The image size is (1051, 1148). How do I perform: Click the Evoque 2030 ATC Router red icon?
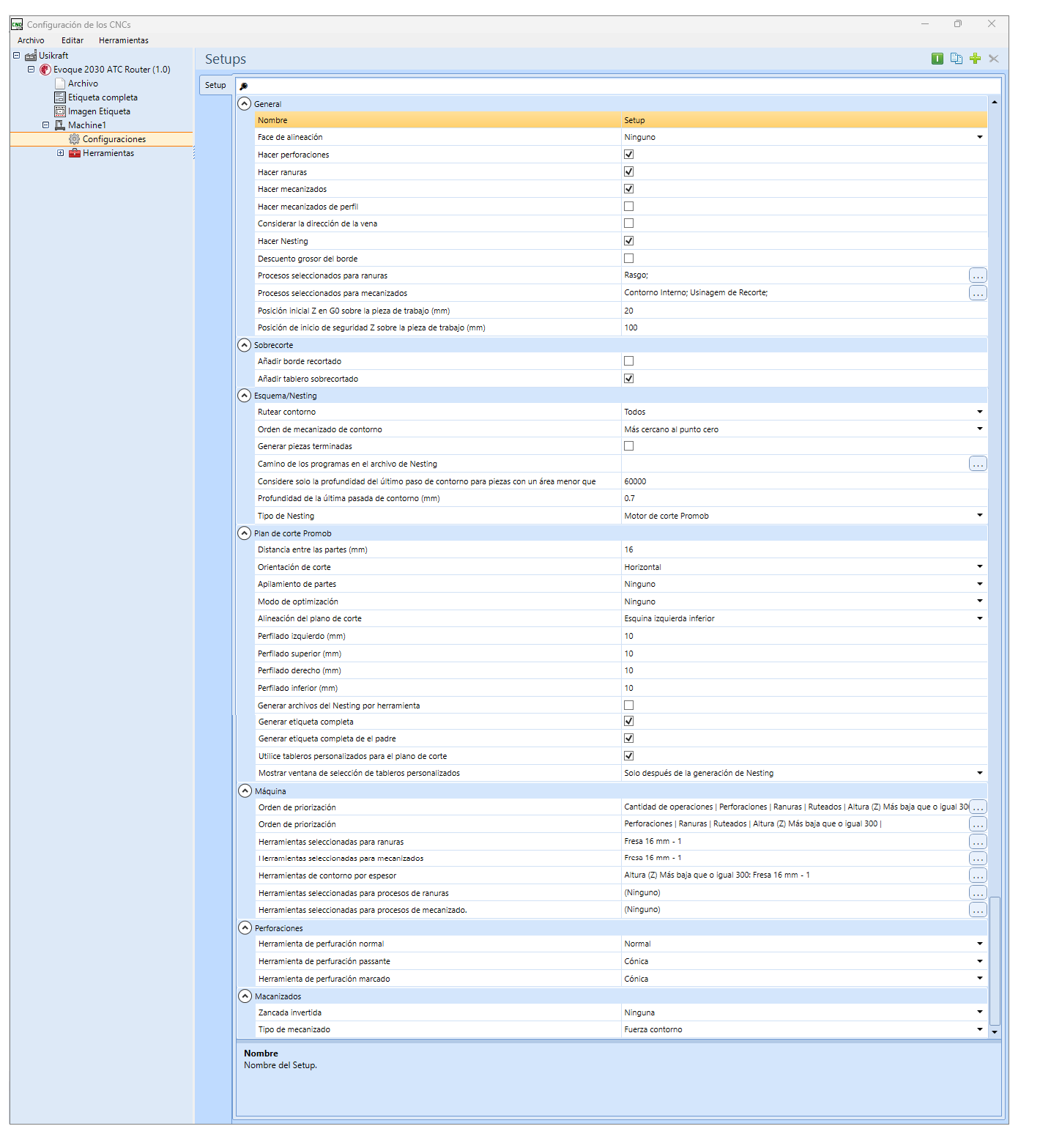point(45,70)
